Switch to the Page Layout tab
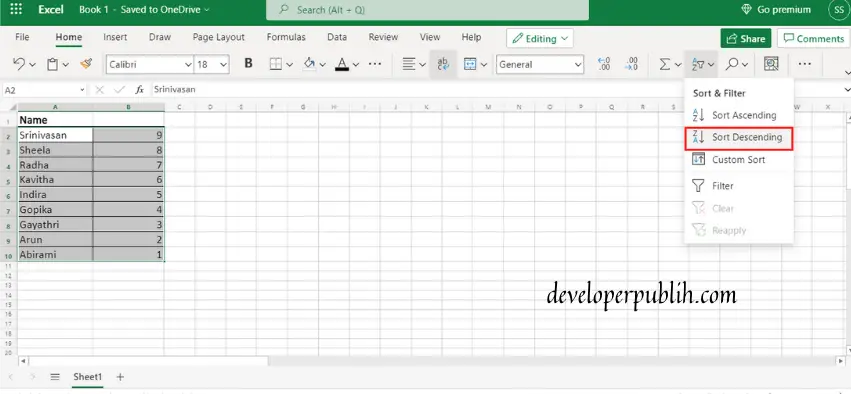This screenshot has height=394, width=851. pyautogui.click(x=219, y=37)
